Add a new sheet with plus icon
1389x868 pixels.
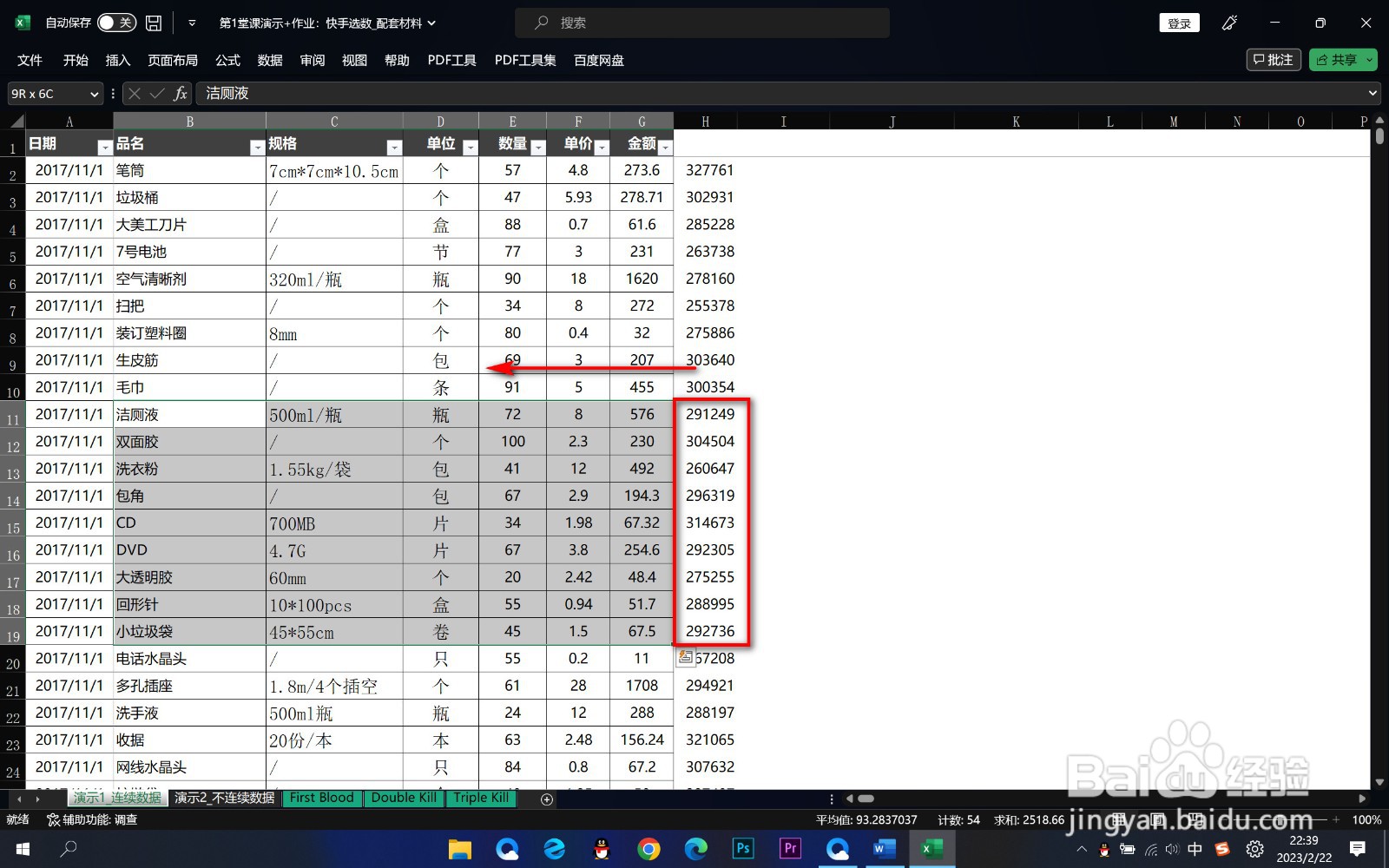point(547,799)
